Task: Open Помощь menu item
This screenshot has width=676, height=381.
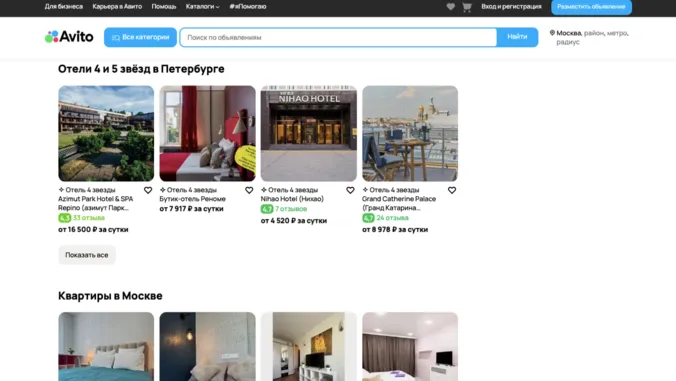Action: pos(164,6)
